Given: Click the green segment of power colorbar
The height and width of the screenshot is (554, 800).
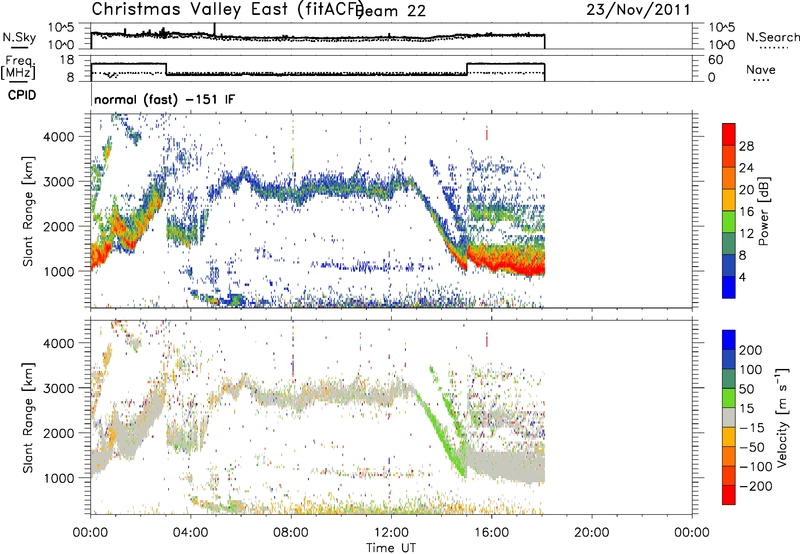Looking at the screenshot, I should [x=729, y=221].
